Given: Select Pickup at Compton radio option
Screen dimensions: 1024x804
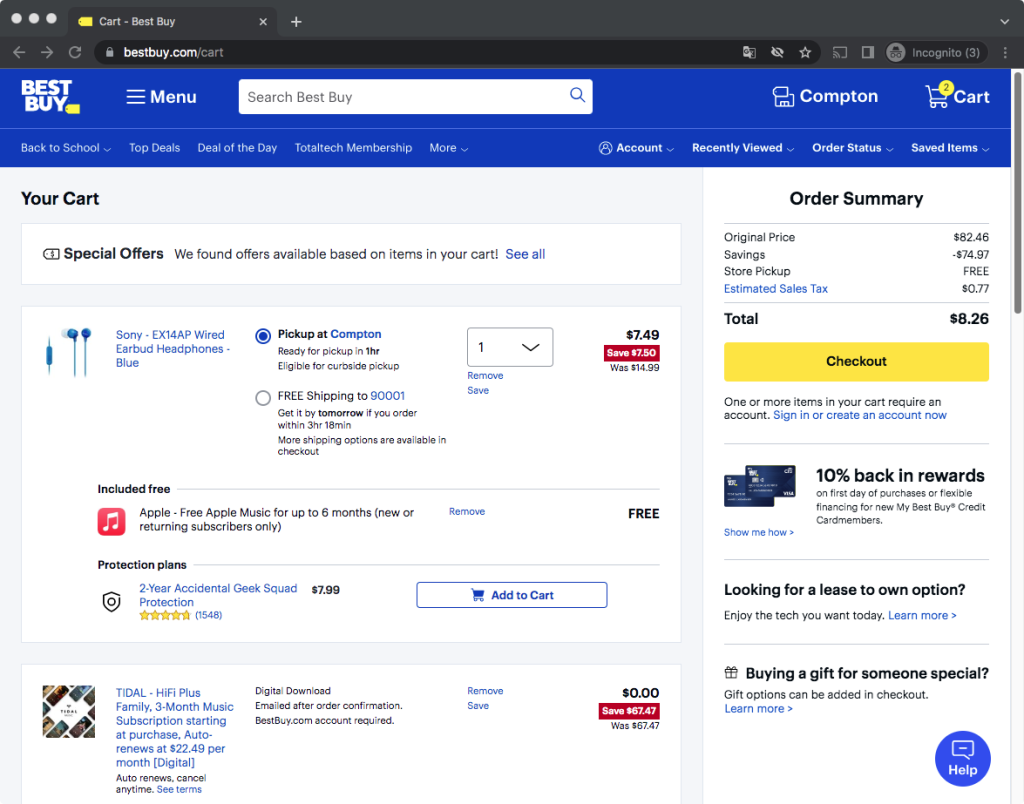Looking at the screenshot, I should (x=263, y=336).
